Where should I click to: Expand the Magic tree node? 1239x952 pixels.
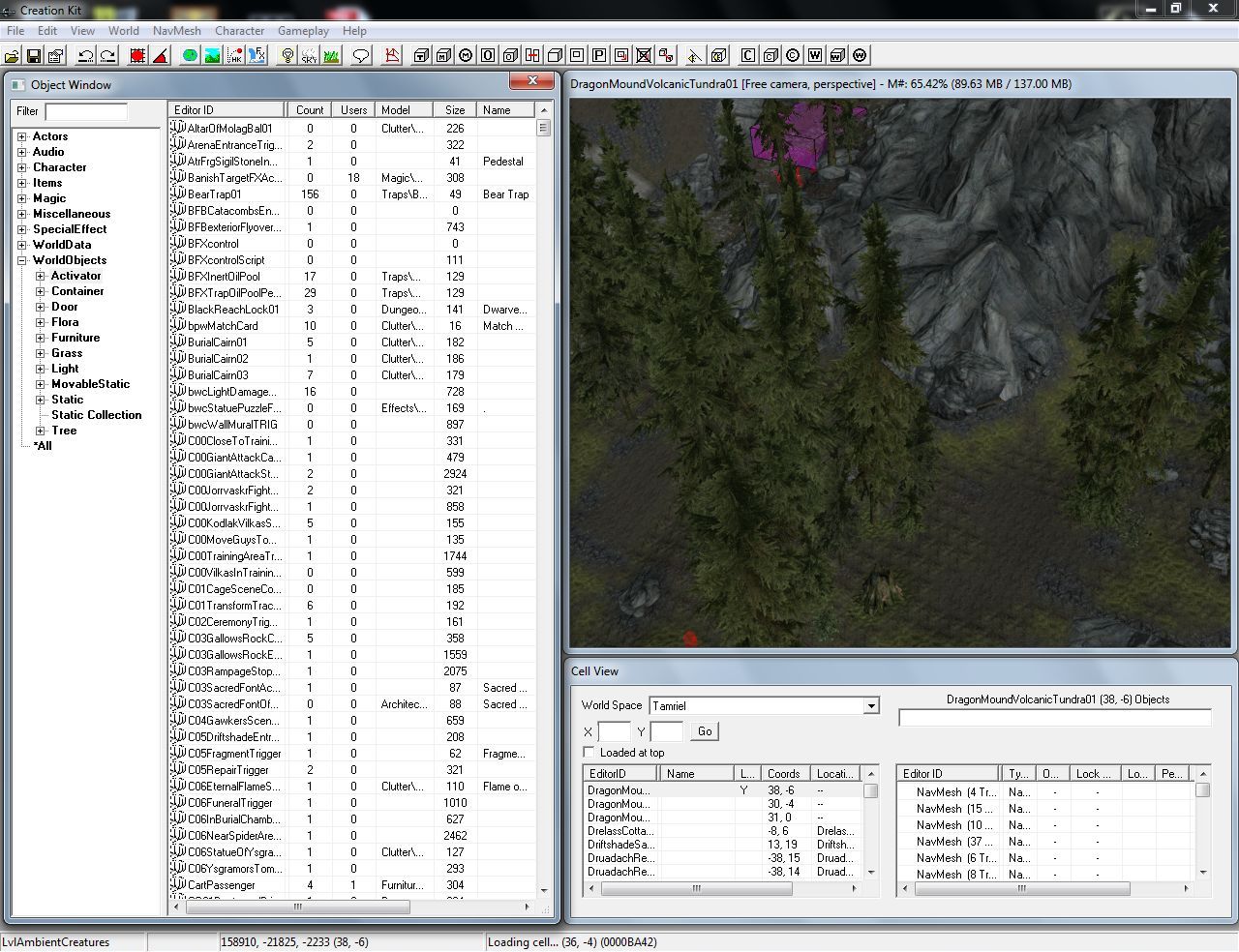[x=22, y=199]
